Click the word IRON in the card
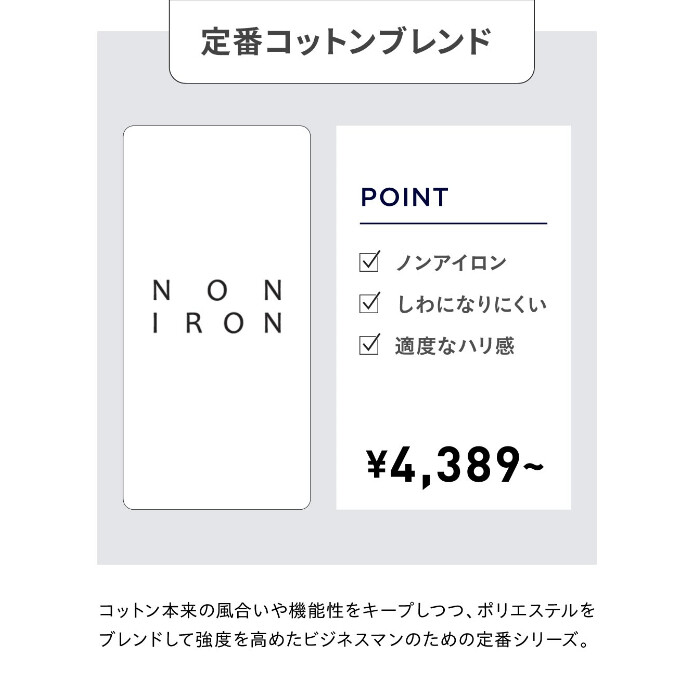The height and width of the screenshot is (690, 690). [217, 324]
